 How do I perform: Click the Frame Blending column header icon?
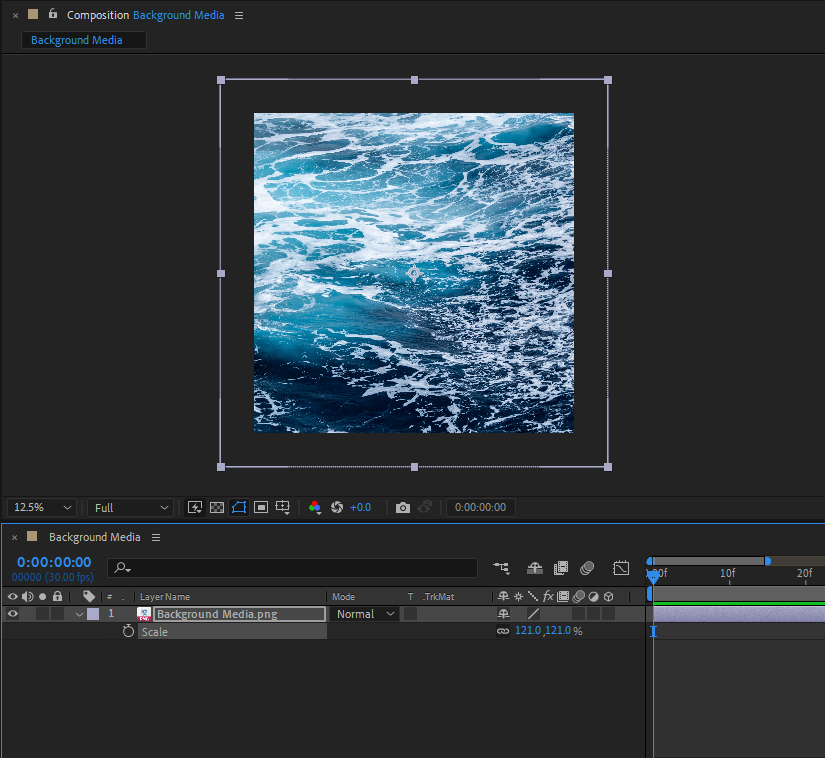click(563, 597)
